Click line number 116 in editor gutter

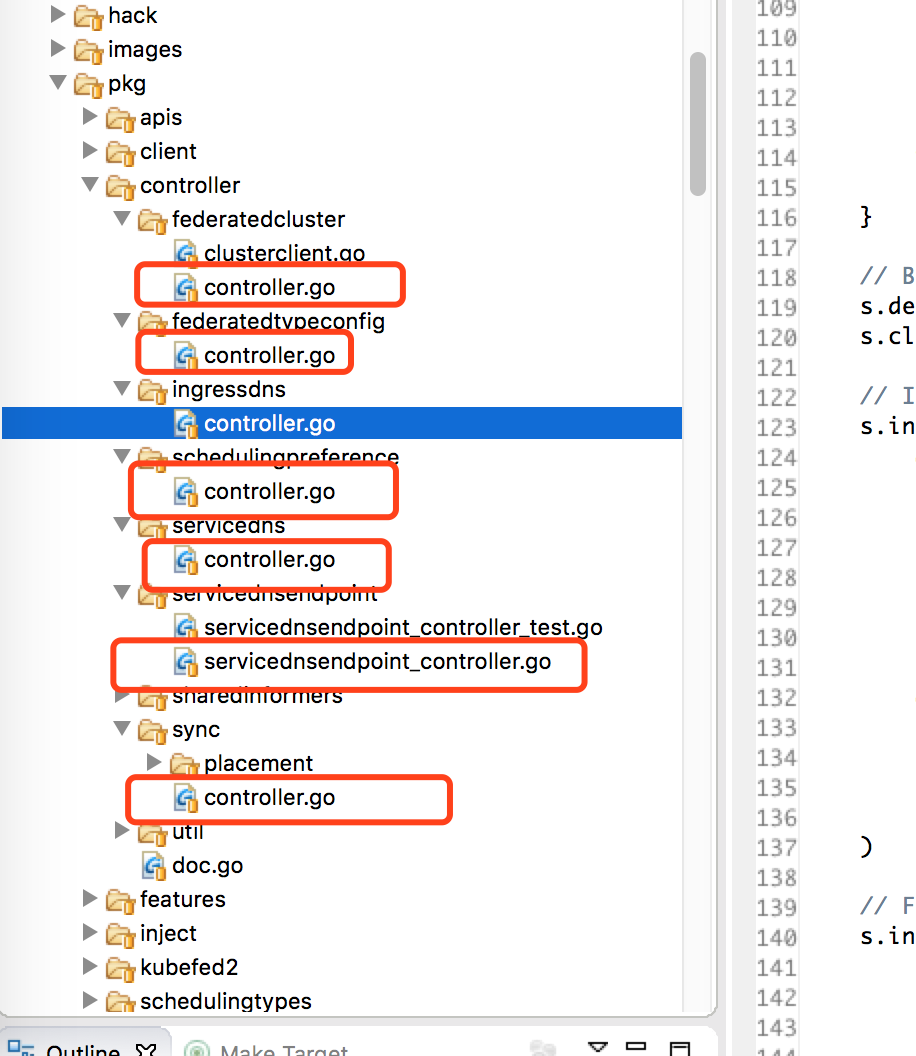click(776, 218)
